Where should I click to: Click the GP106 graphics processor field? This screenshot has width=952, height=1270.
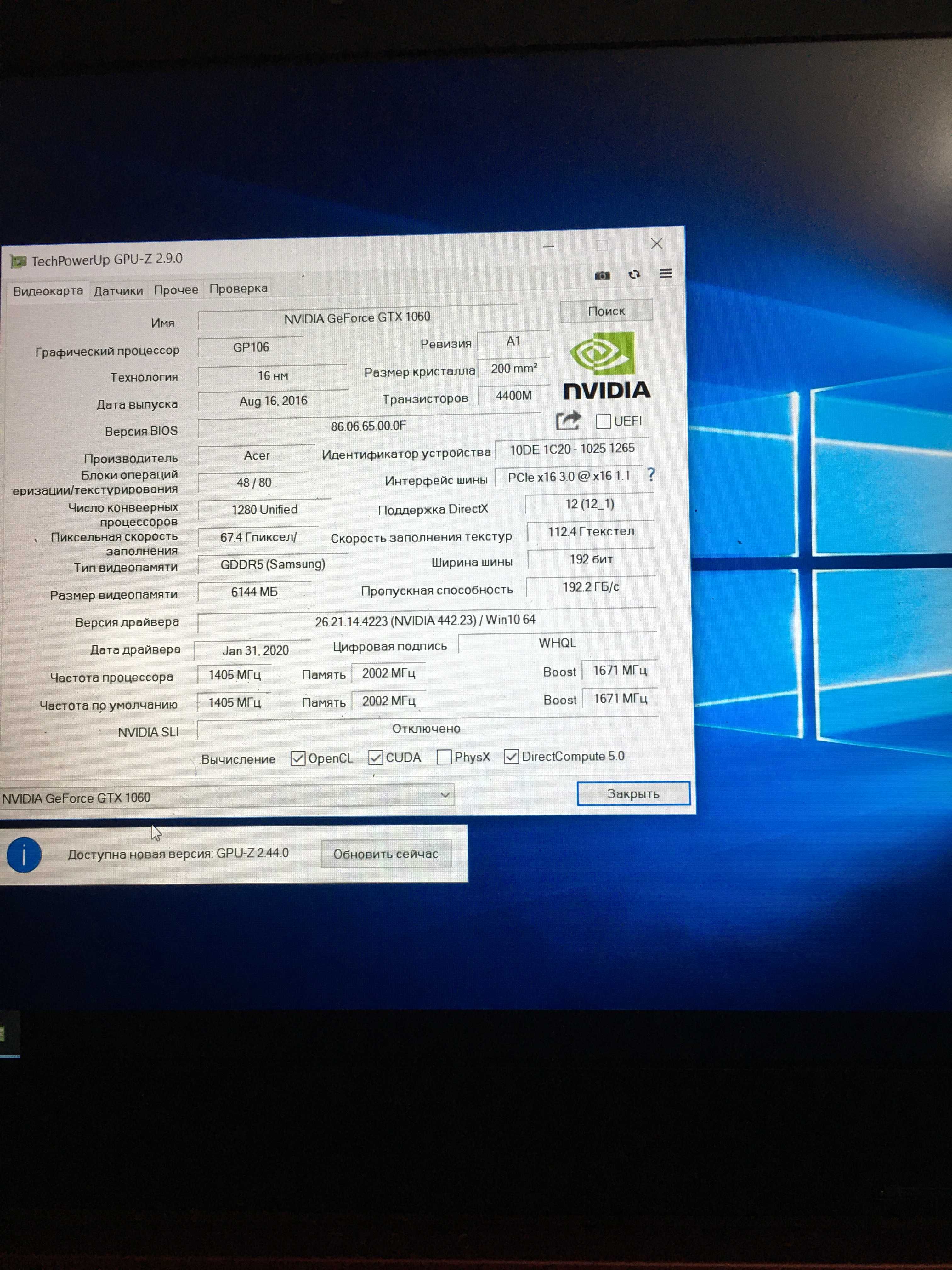pos(251,347)
